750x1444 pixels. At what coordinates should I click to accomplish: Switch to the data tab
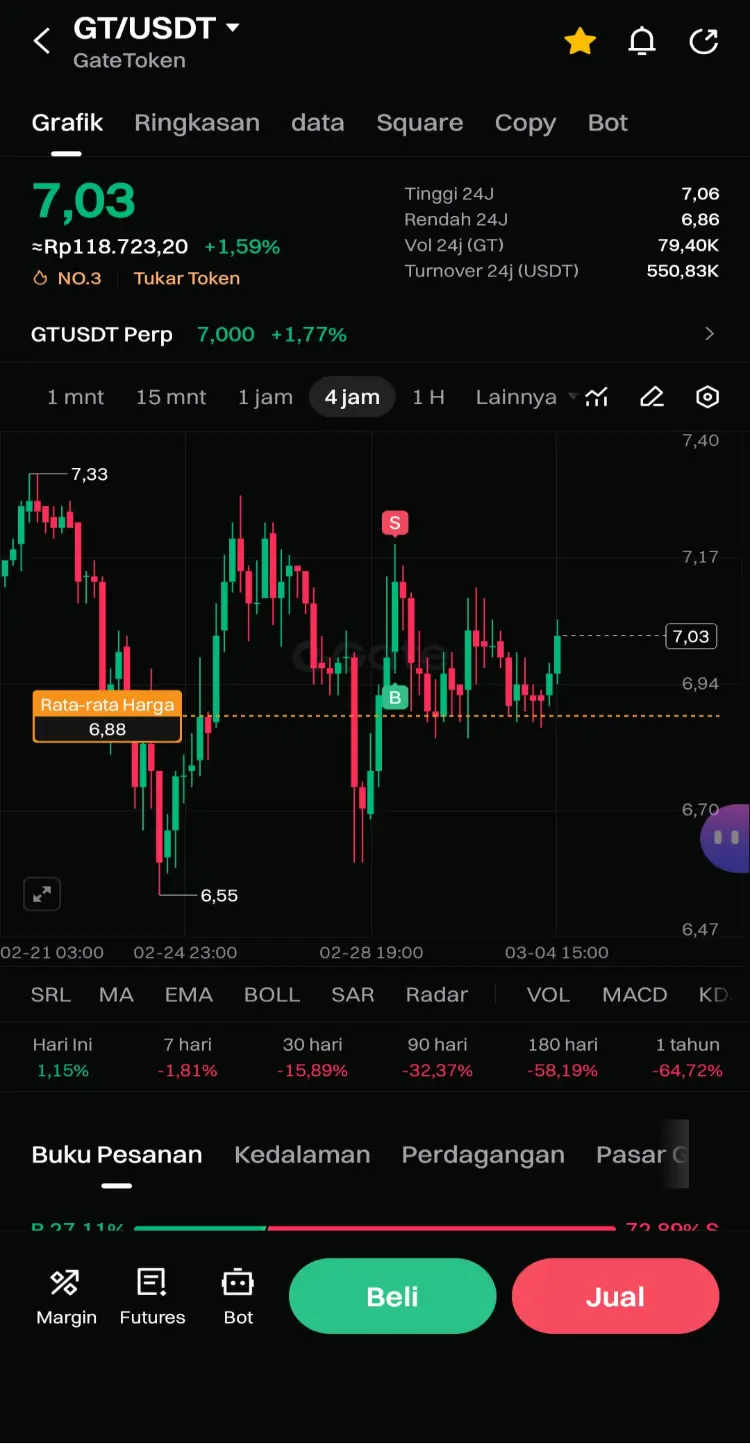coord(318,123)
